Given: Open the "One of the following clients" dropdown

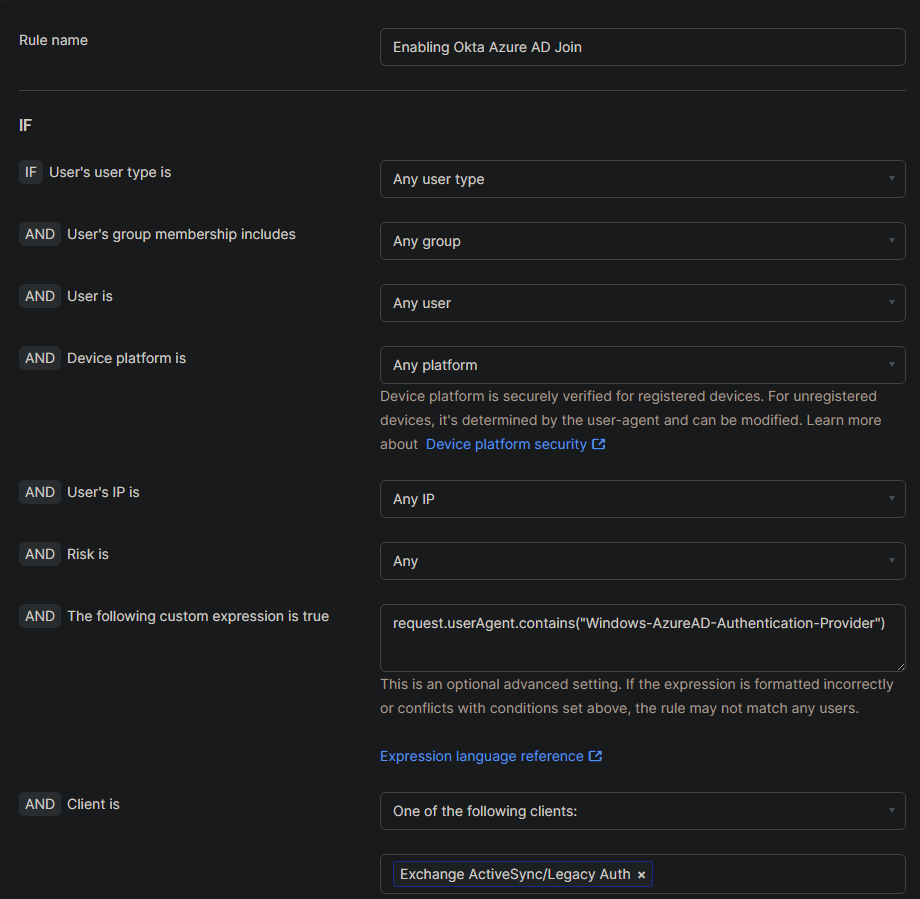Looking at the screenshot, I should click(x=642, y=811).
